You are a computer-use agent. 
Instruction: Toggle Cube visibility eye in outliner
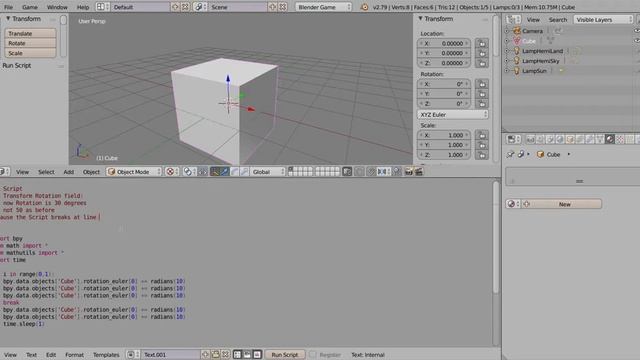(x=637, y=41)
